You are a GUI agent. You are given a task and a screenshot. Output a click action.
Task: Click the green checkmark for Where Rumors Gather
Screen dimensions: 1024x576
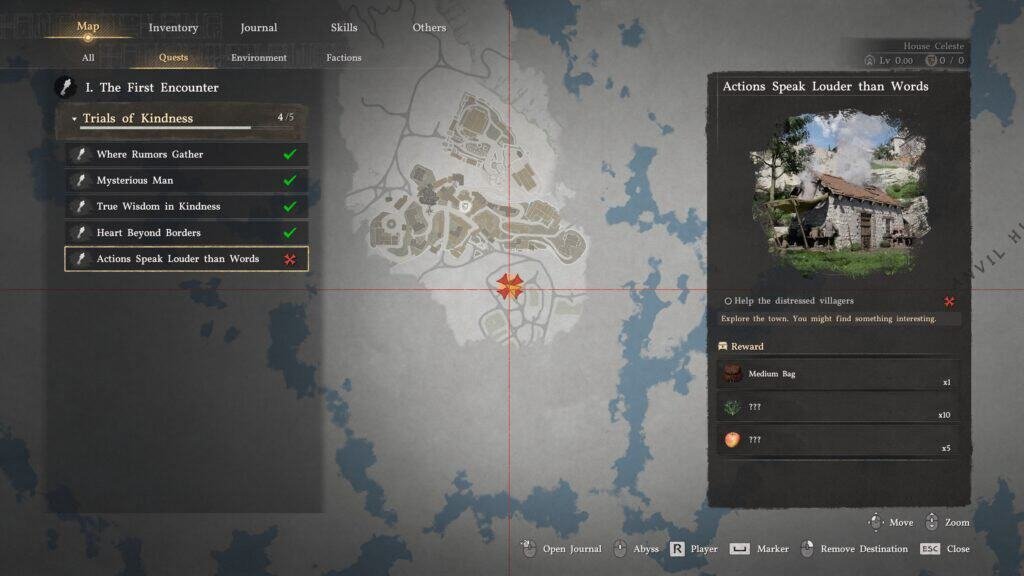tap(290, 155)
